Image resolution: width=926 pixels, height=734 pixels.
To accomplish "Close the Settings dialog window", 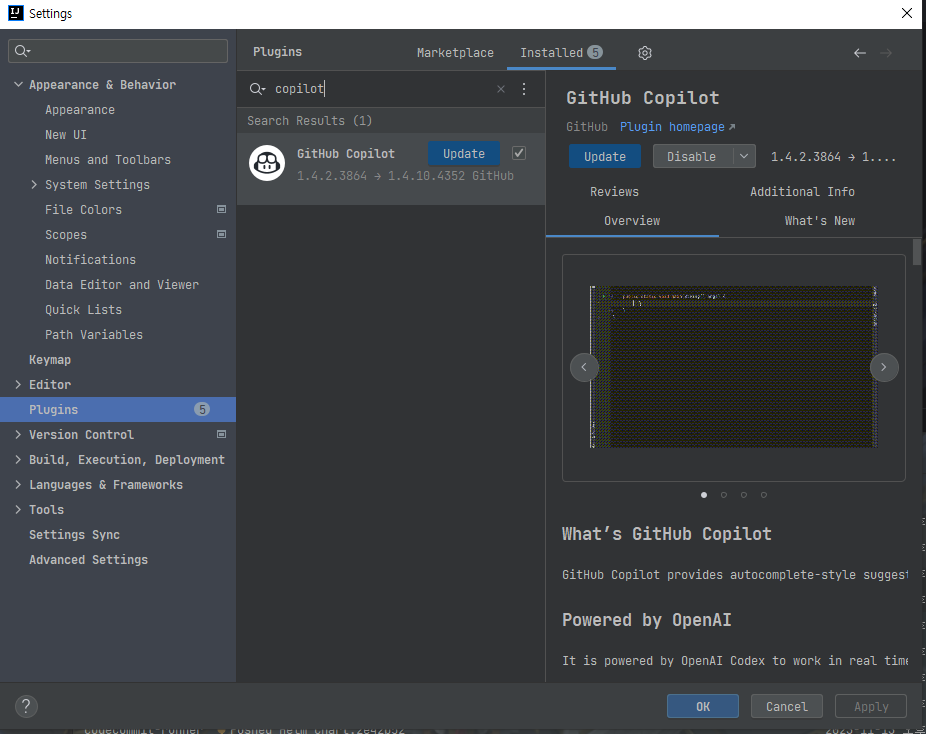I will 907,13.
